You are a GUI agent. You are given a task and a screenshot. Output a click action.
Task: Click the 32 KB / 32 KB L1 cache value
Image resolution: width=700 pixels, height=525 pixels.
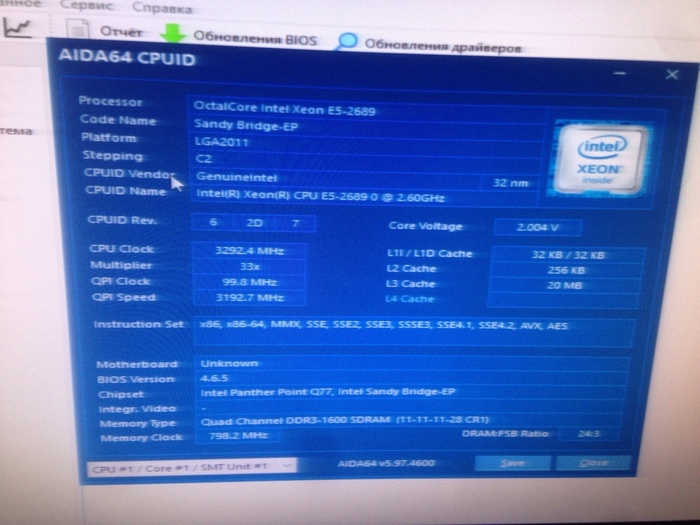(567, 255)
